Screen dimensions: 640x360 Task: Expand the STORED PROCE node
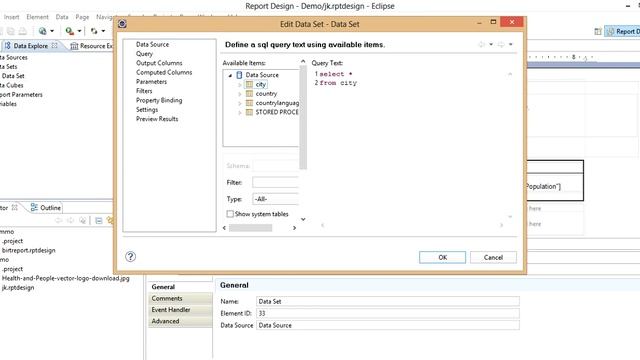tap(240, 112)
